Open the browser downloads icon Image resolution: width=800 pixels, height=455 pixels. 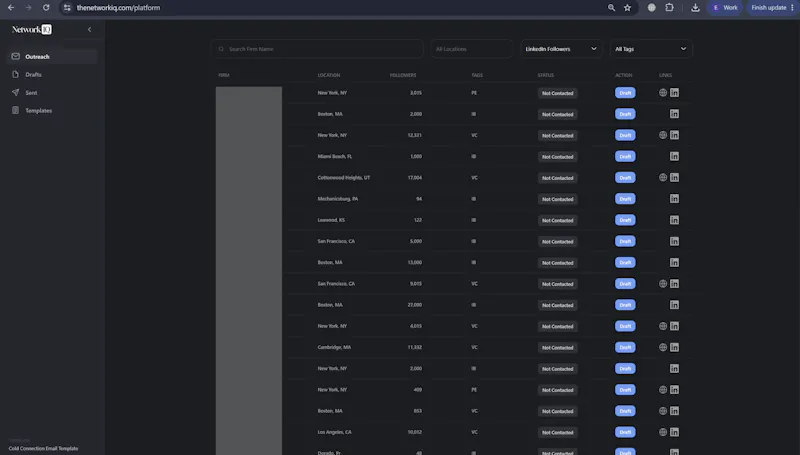coord(695,8)
